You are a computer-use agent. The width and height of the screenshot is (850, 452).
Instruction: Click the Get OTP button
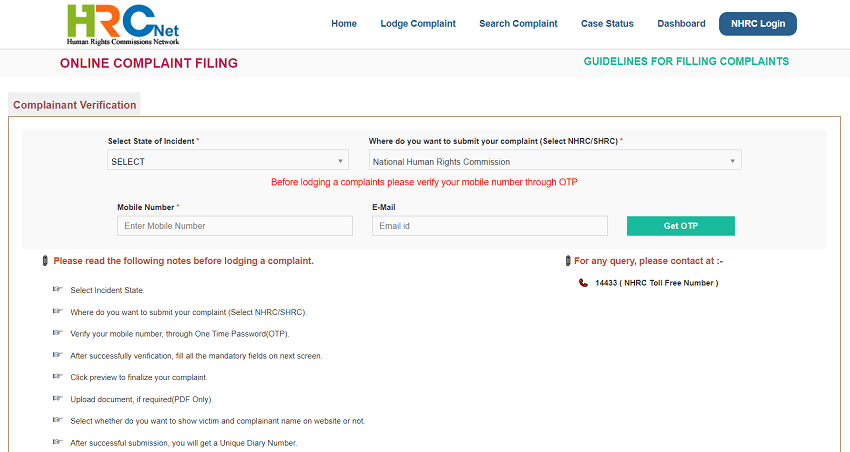pos(680,226)
